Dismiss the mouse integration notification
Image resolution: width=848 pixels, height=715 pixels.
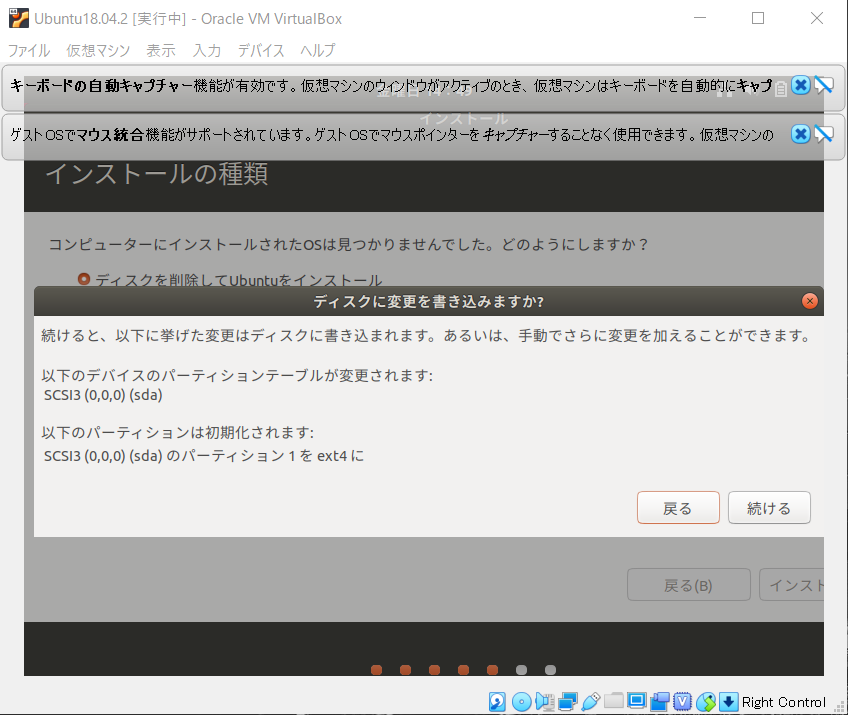point(801,135)
